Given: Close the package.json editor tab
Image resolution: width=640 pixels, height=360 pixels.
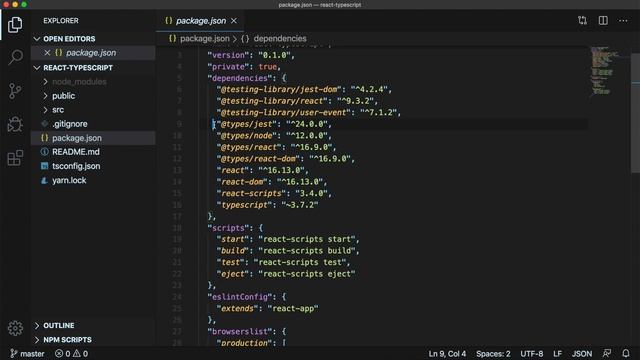Looking at the screenshot, I should [234, 21].
